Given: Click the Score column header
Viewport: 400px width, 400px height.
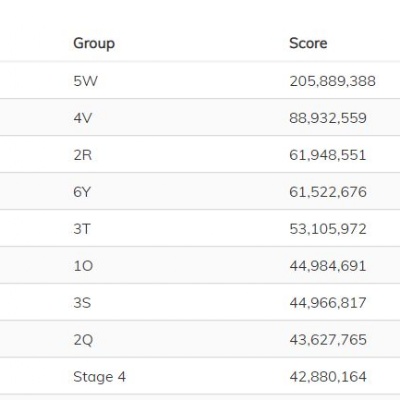Looking at the screenshot, I should pyautogui.click(x=308, y=43).
